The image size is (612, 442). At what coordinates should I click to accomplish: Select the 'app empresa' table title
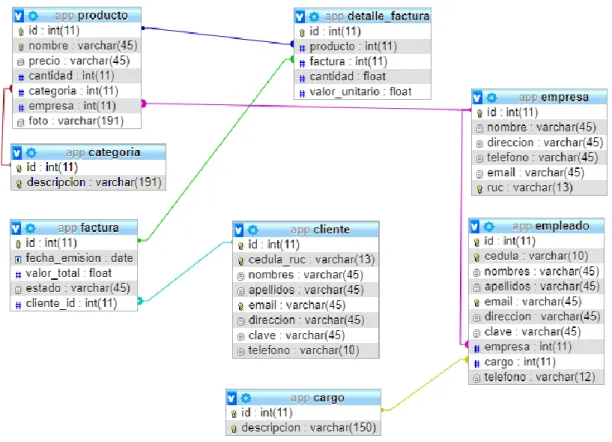pos(554,97)
